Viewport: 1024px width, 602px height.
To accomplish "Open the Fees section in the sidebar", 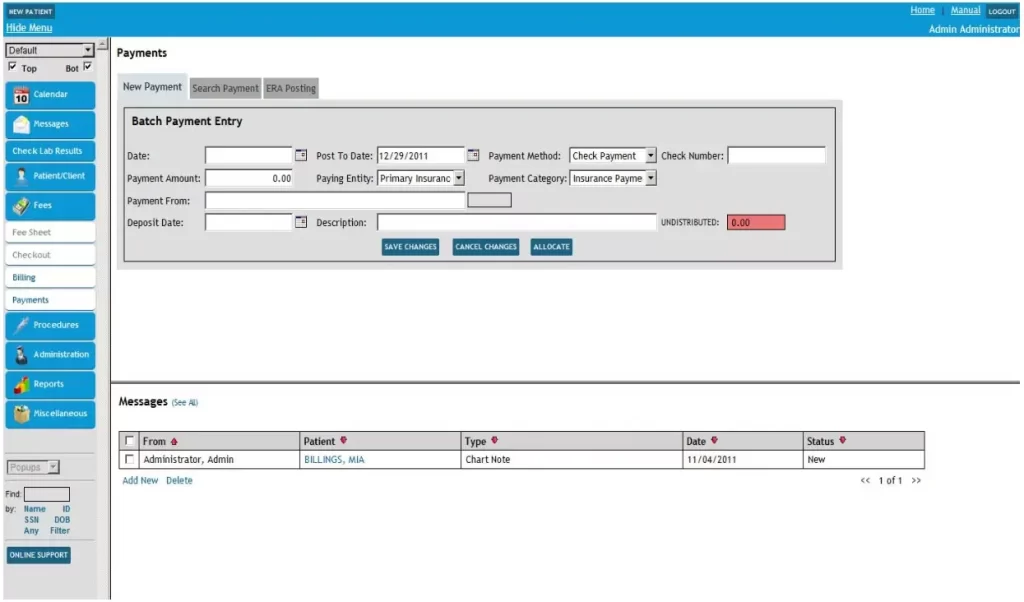I will [x=50, y=205].
